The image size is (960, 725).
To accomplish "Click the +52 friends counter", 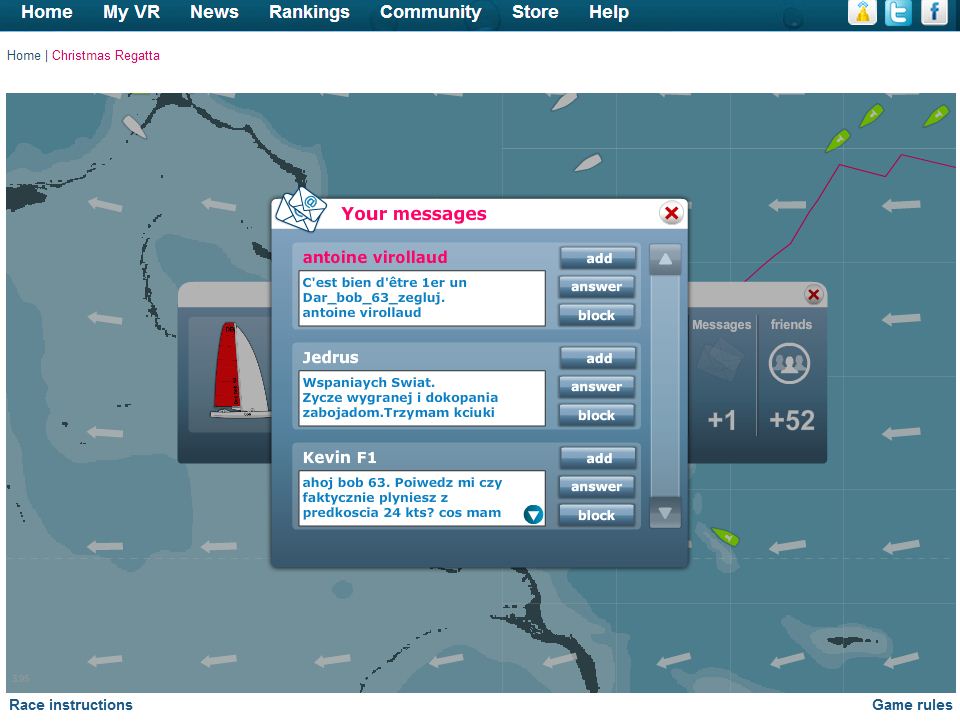I will pyautogui.click(x=792, y=421).
